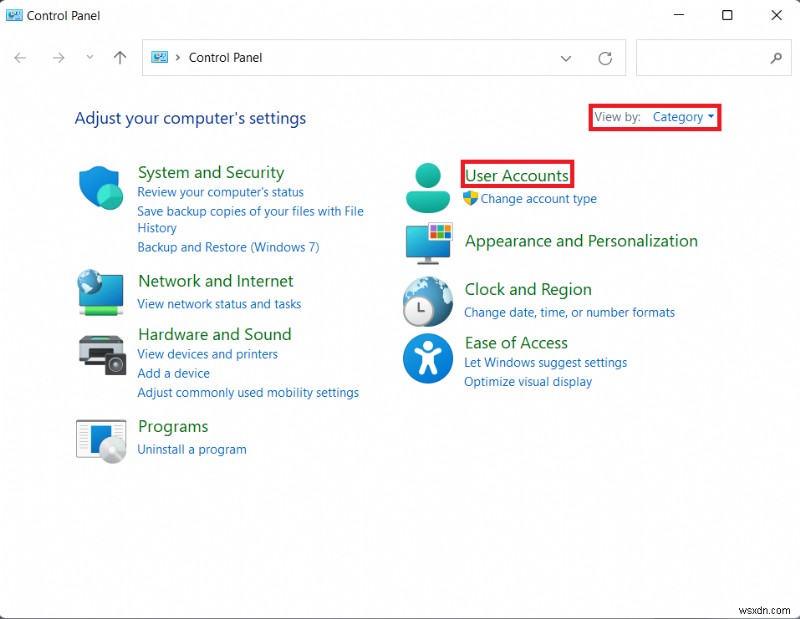Click Add a device link

pos(173,374)
